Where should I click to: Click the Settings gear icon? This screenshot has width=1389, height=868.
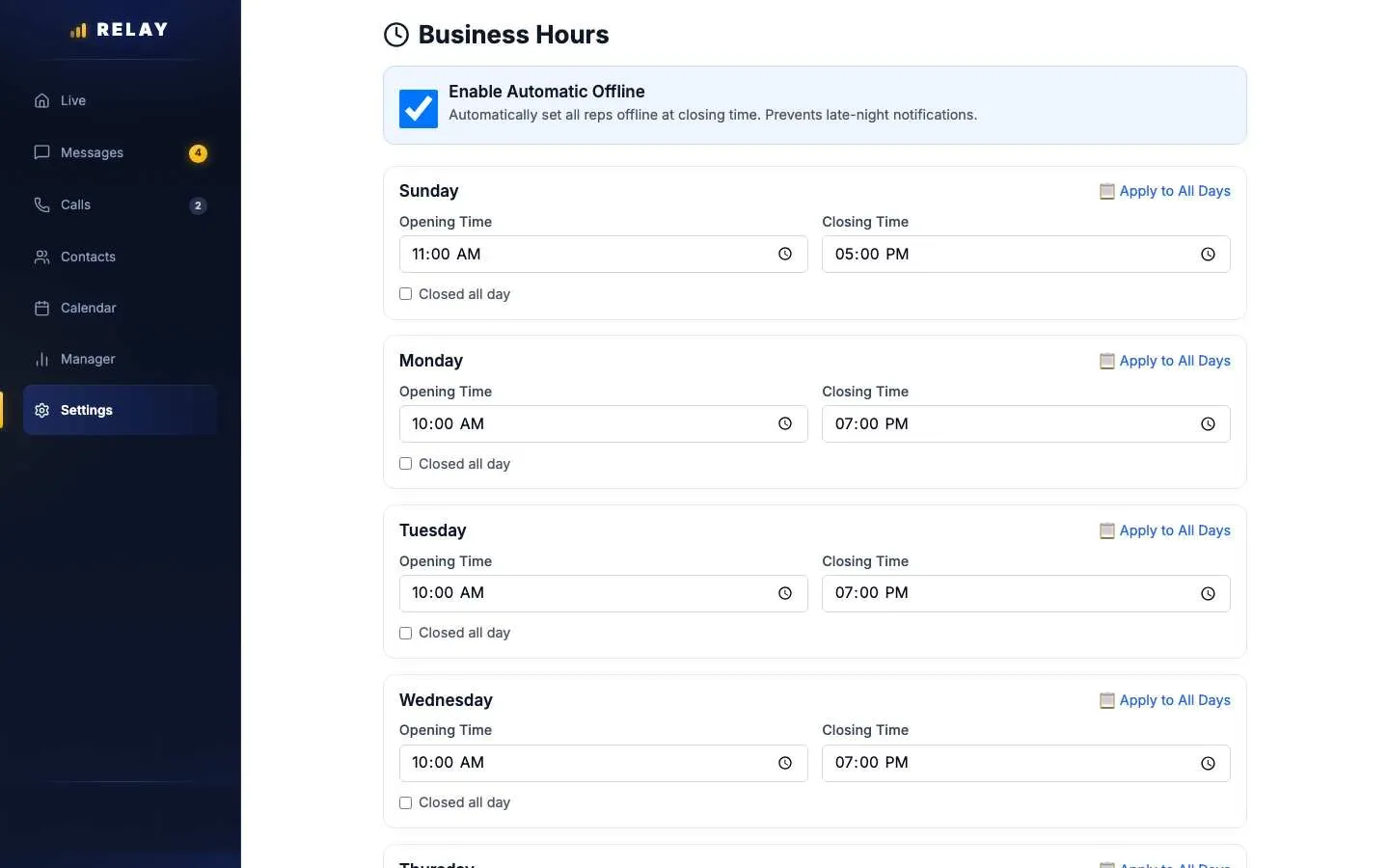click(x=41, y=410)
